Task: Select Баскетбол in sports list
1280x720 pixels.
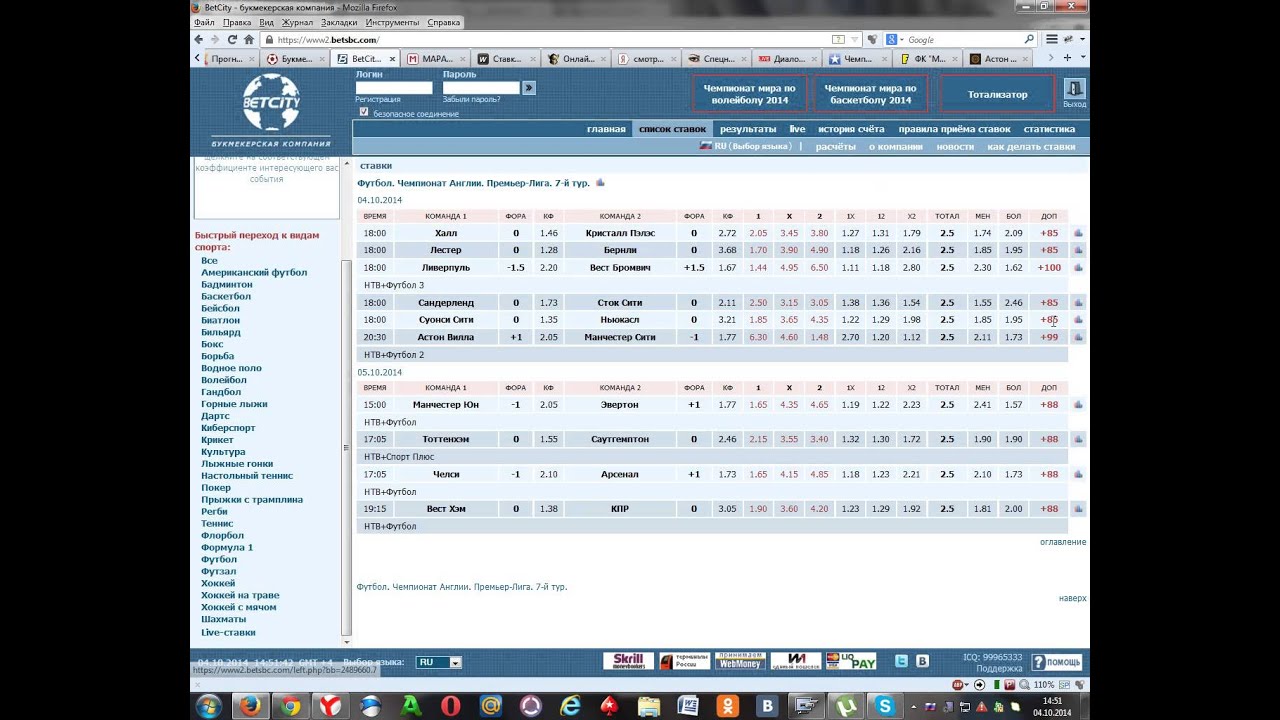Action: (226, 296)
